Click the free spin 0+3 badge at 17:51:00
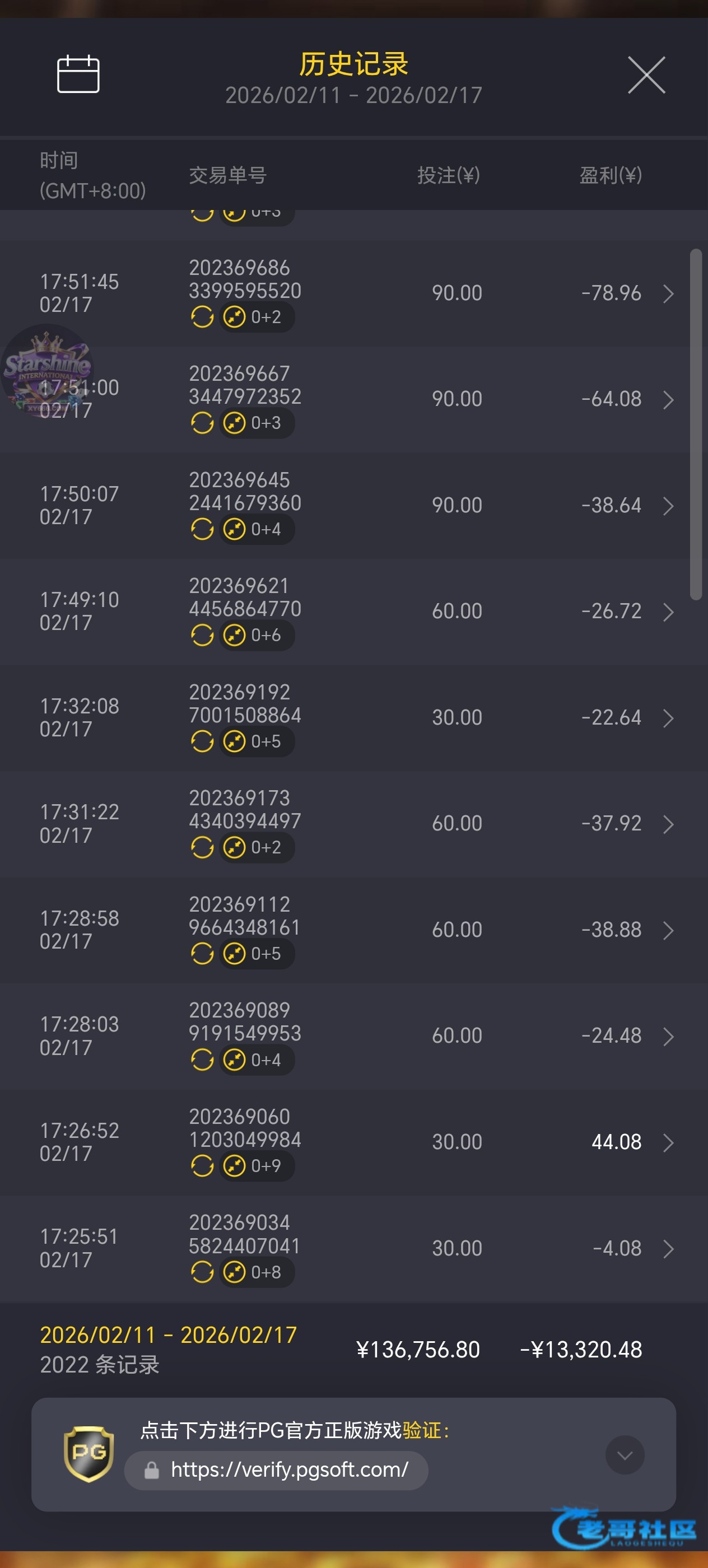Screen dimensions: 708x1568 [258, 423]
